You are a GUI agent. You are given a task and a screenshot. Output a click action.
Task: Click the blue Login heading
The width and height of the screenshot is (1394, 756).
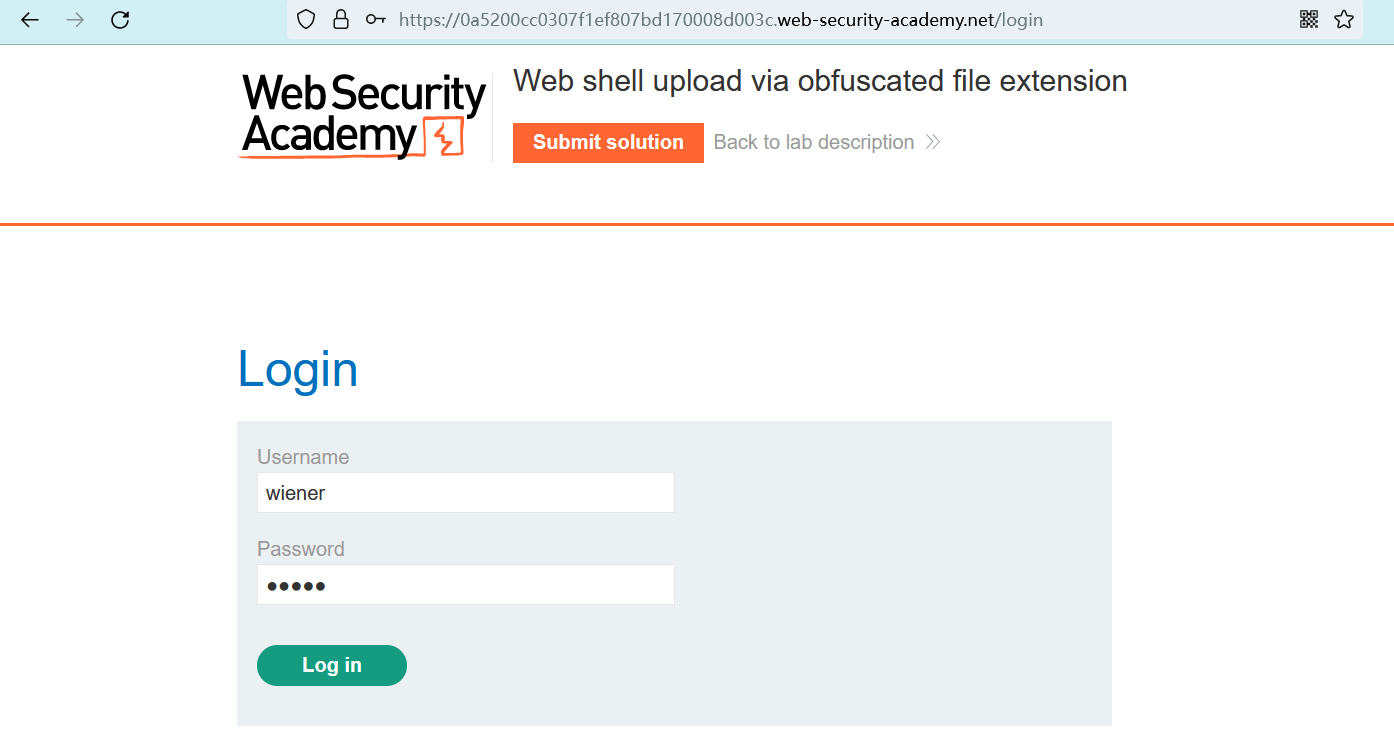(298, 369)
